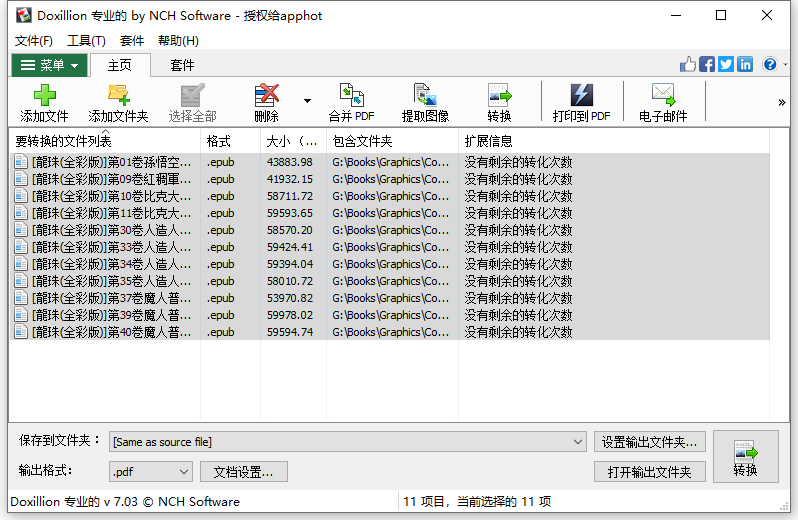
Task: Select file 第40卷魔人普 row
Action: (390, 332)
